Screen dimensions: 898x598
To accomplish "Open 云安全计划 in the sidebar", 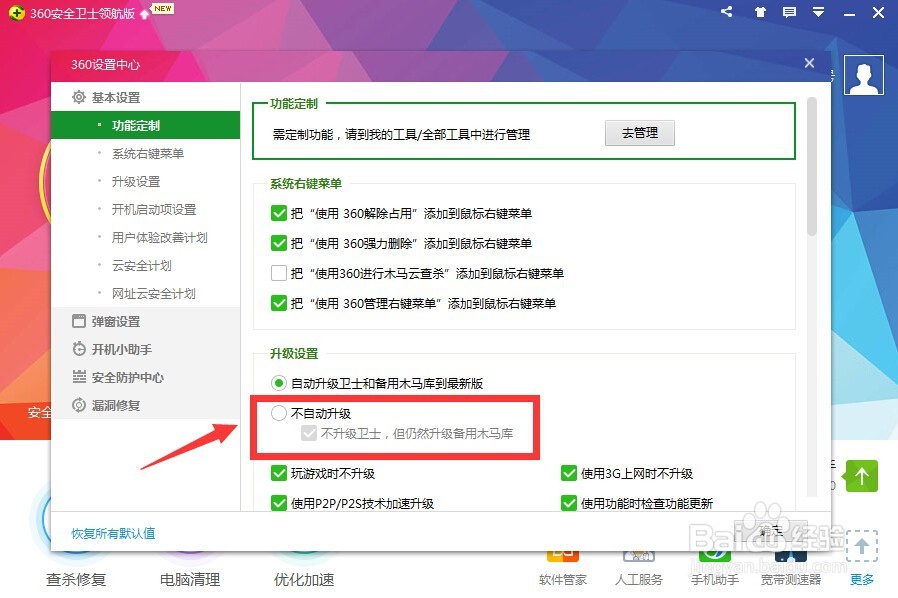I will (141, 265).
